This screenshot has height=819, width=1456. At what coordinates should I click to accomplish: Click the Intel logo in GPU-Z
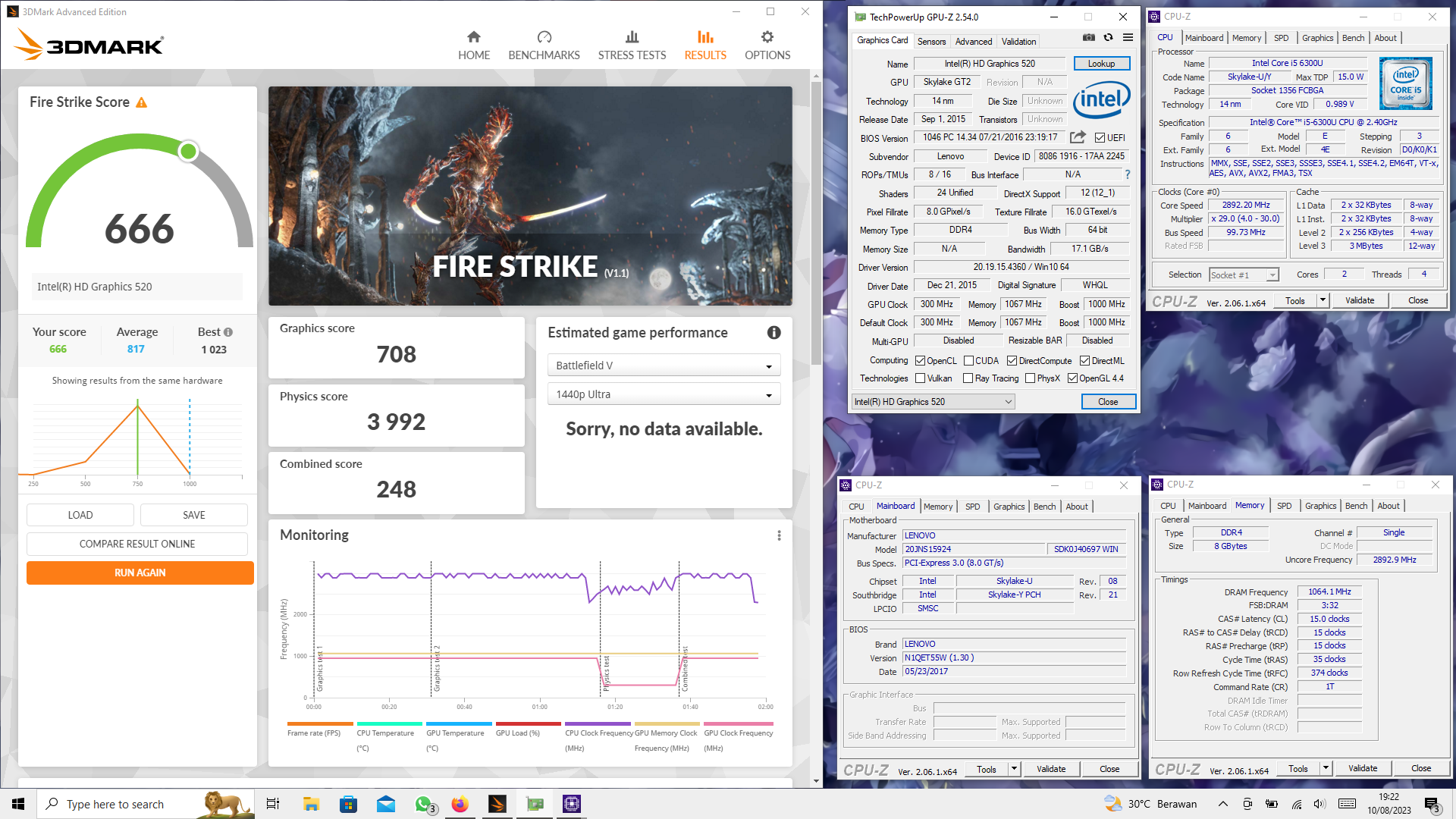click(1102, 99)
